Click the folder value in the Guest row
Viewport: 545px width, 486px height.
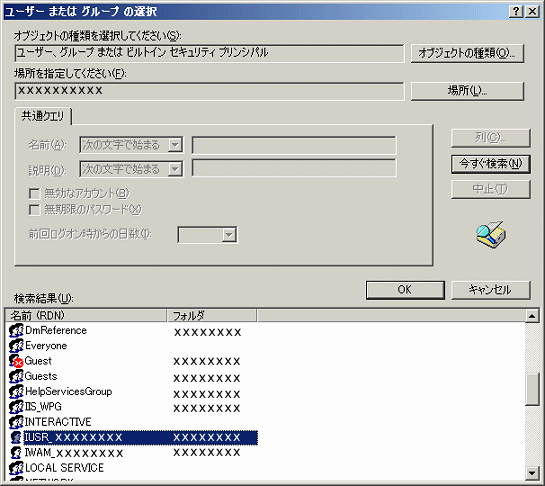tap(207, 362)
